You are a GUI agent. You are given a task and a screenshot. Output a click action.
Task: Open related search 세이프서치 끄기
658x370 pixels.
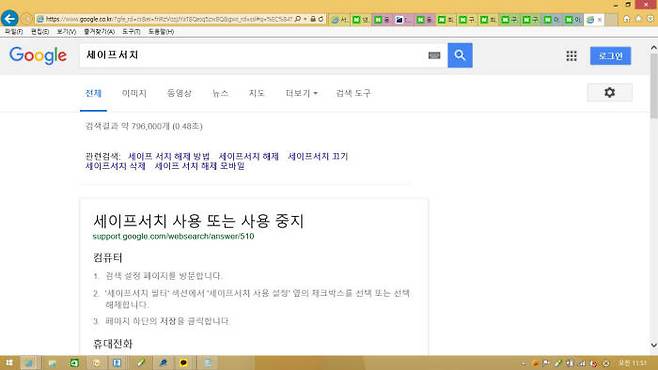point(318,156)
